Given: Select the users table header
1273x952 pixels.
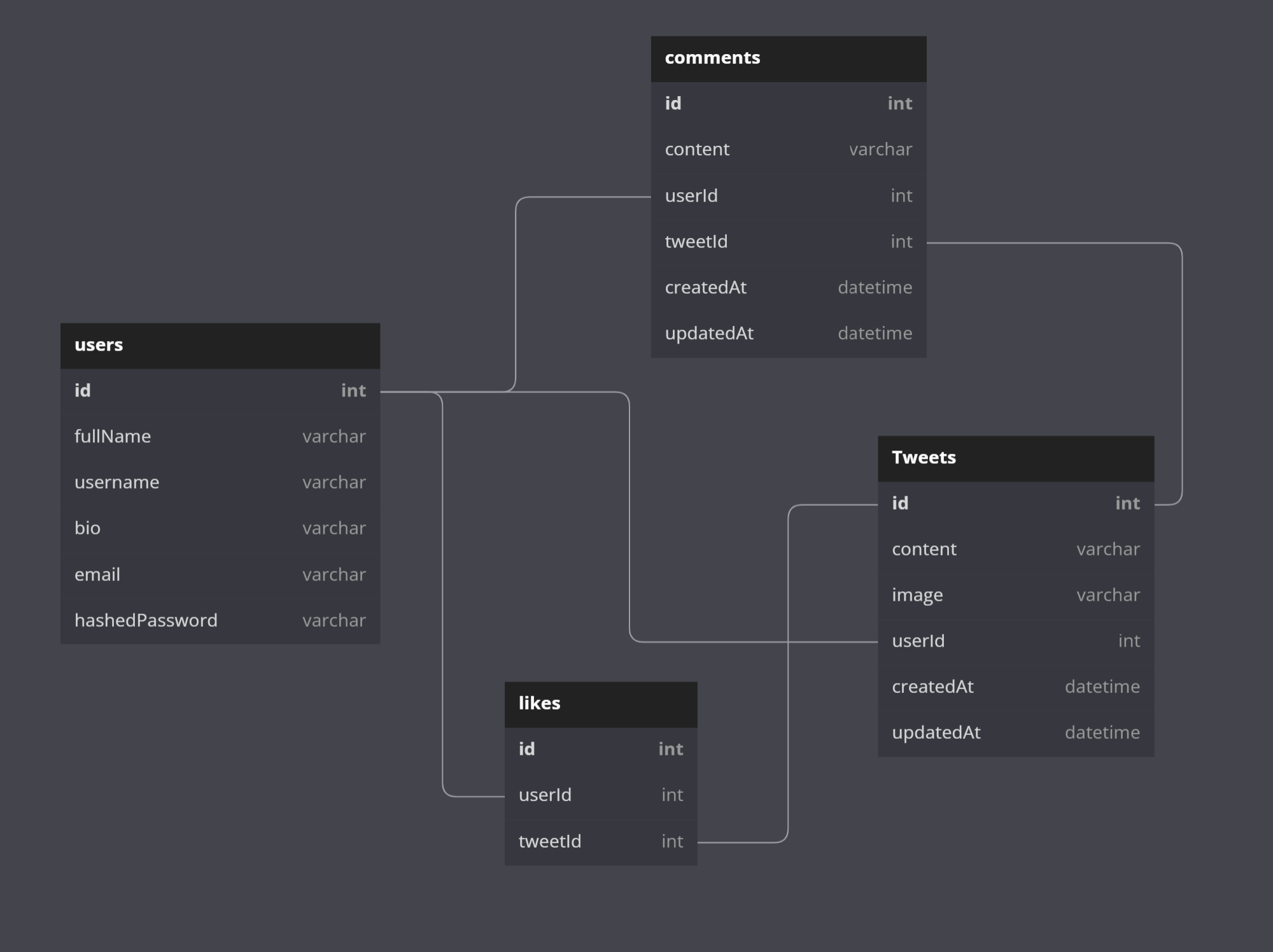Looking at the screenshot, I should coord(220,346).
